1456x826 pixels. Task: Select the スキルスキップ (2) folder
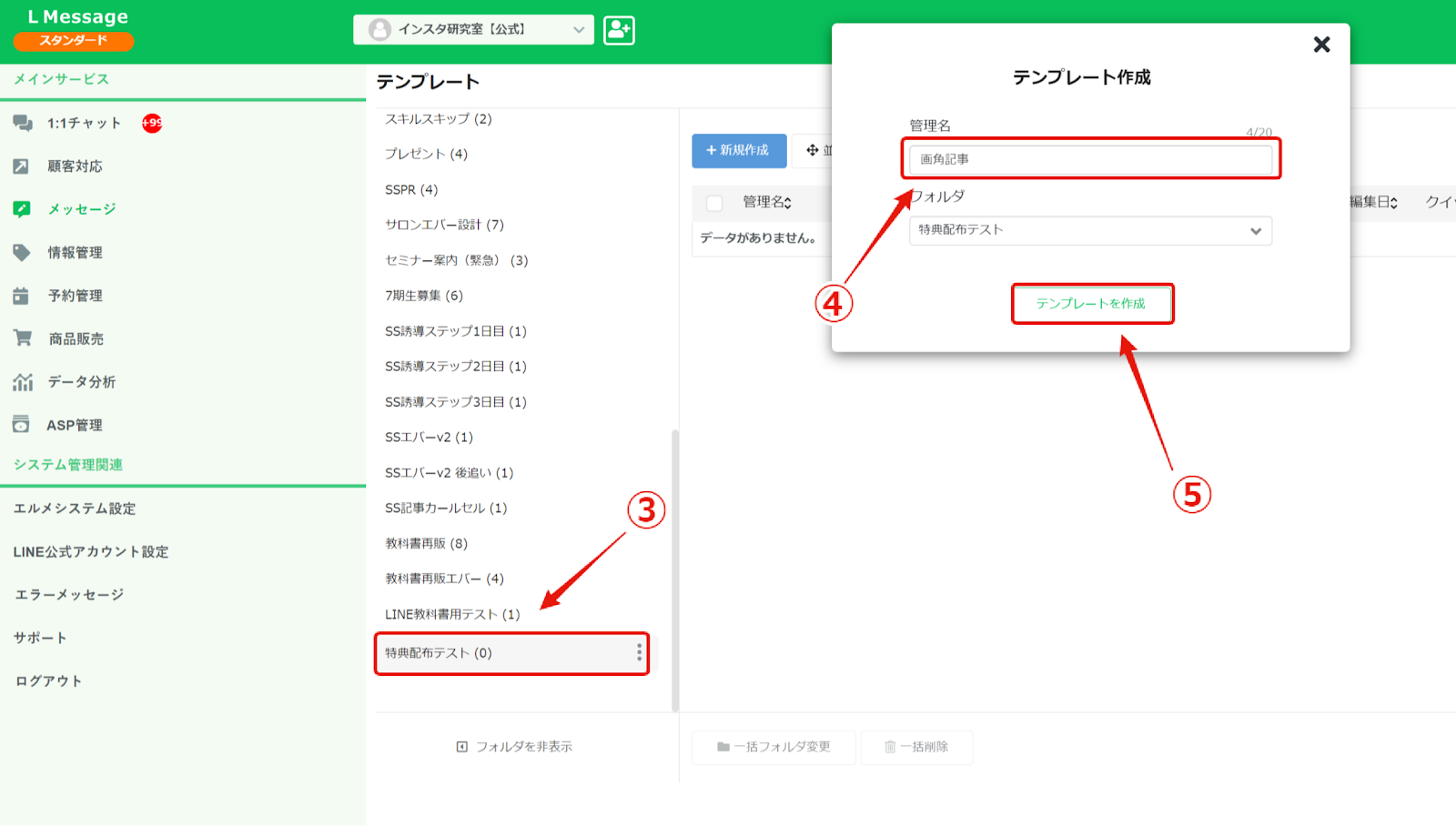point(438,119)
